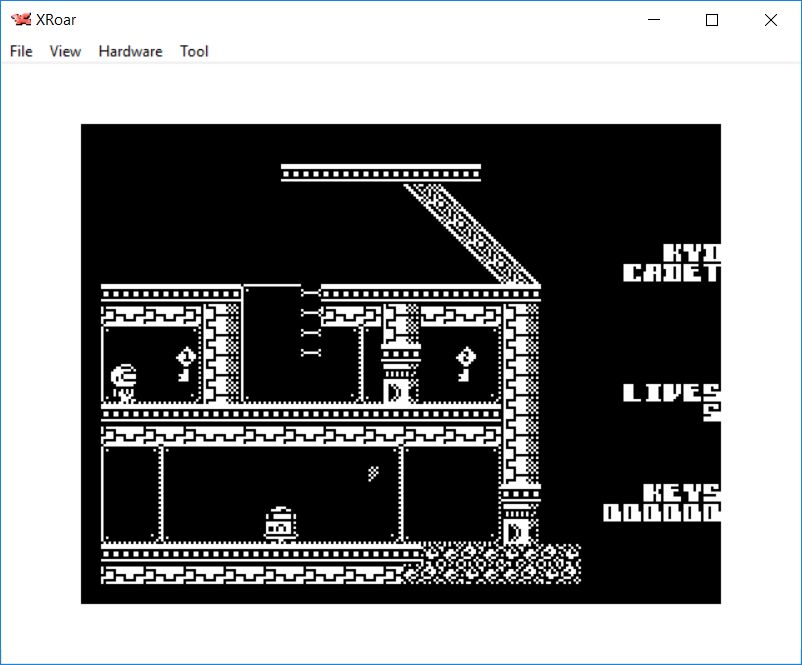Minimize the XRoar window
This screenshot has width=802, height=665.
654,20
